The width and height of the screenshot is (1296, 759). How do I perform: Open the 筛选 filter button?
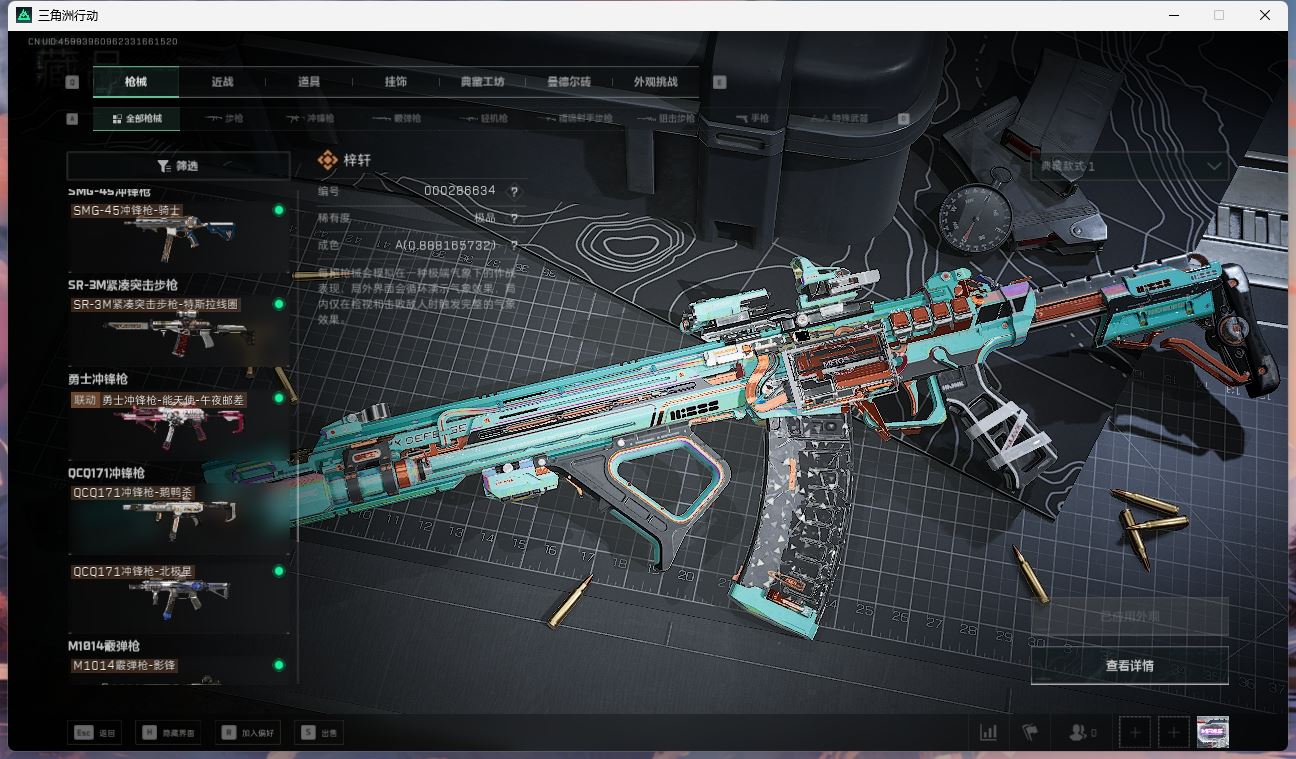(178, 166)
